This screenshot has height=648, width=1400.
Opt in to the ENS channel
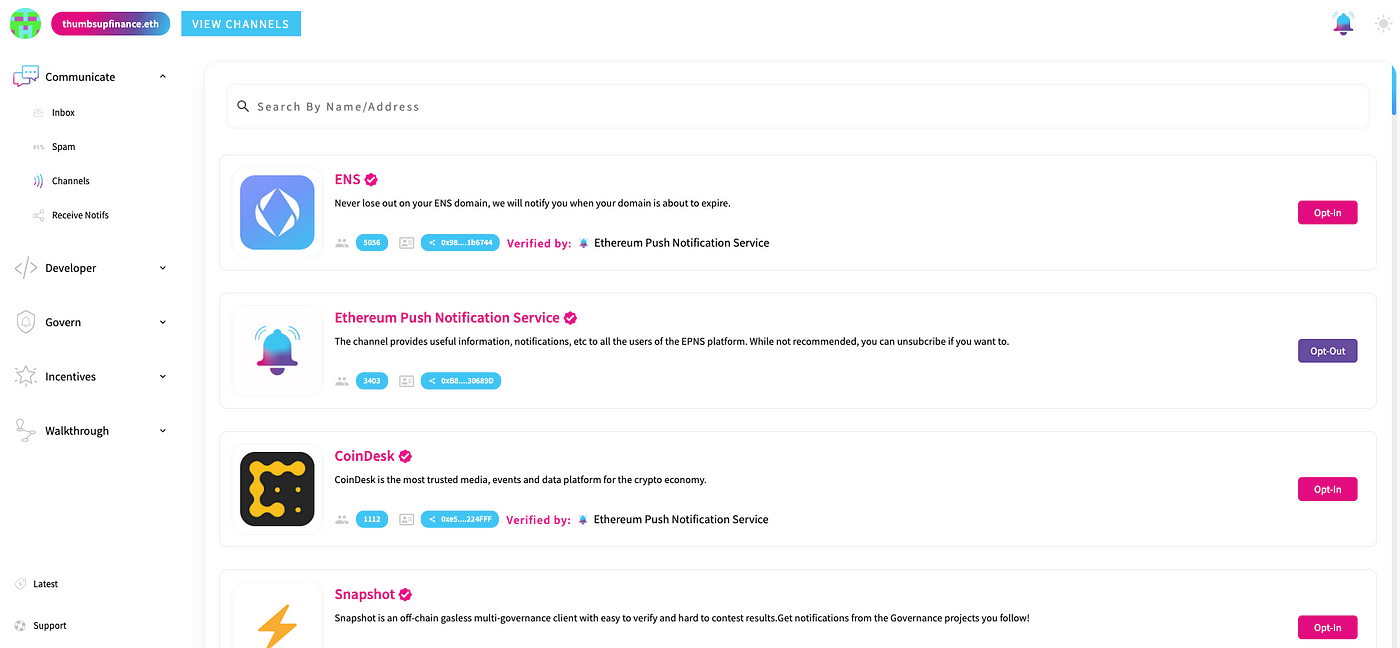point(1327,213)
